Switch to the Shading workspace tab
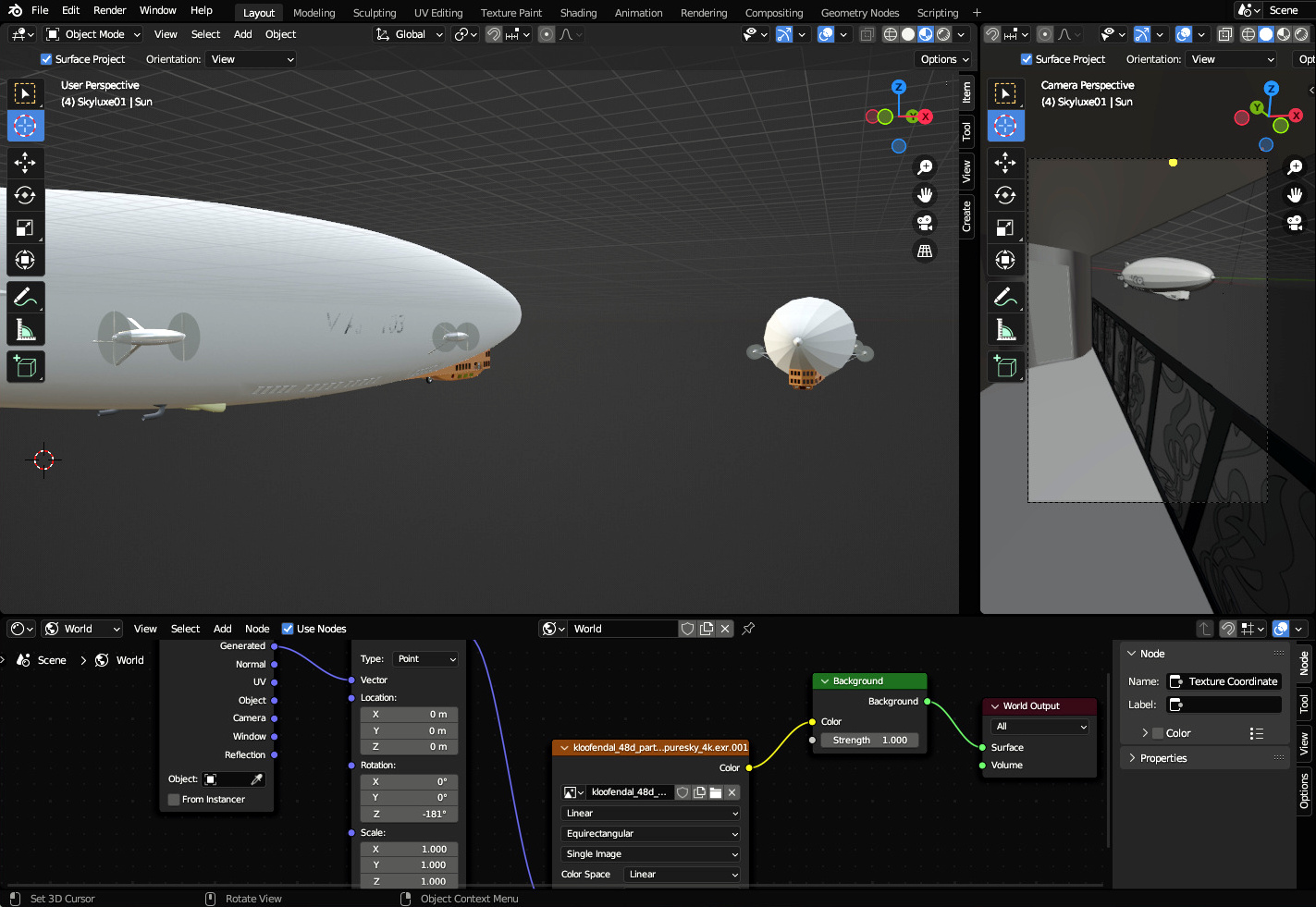The image size is (1316, 907). point(578,13)
